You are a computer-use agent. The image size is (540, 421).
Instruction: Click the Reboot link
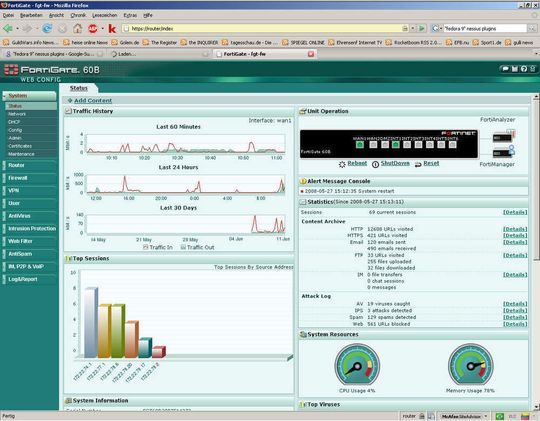click(357, 163)
